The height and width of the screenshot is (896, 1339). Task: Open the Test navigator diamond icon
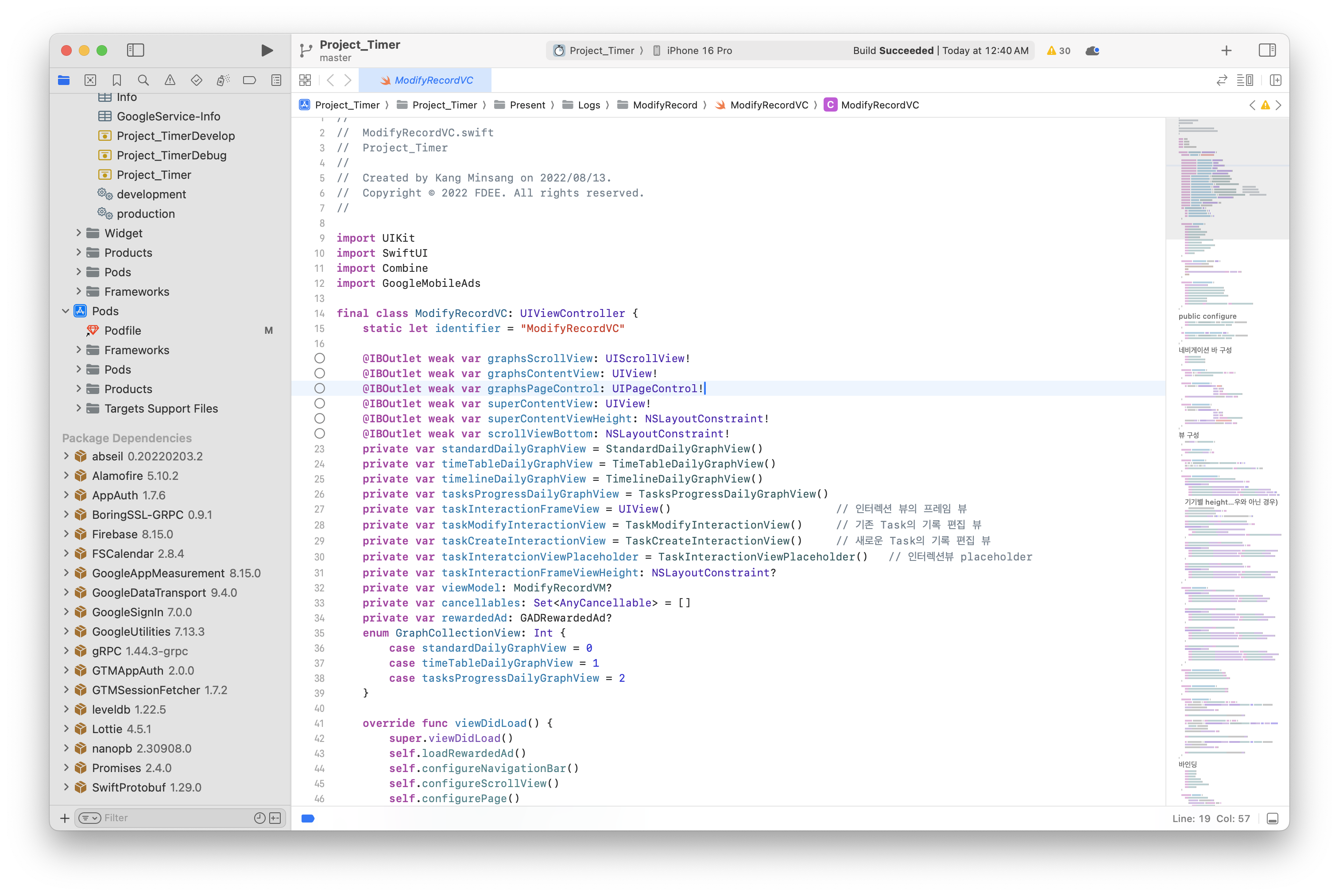[197, 81]
